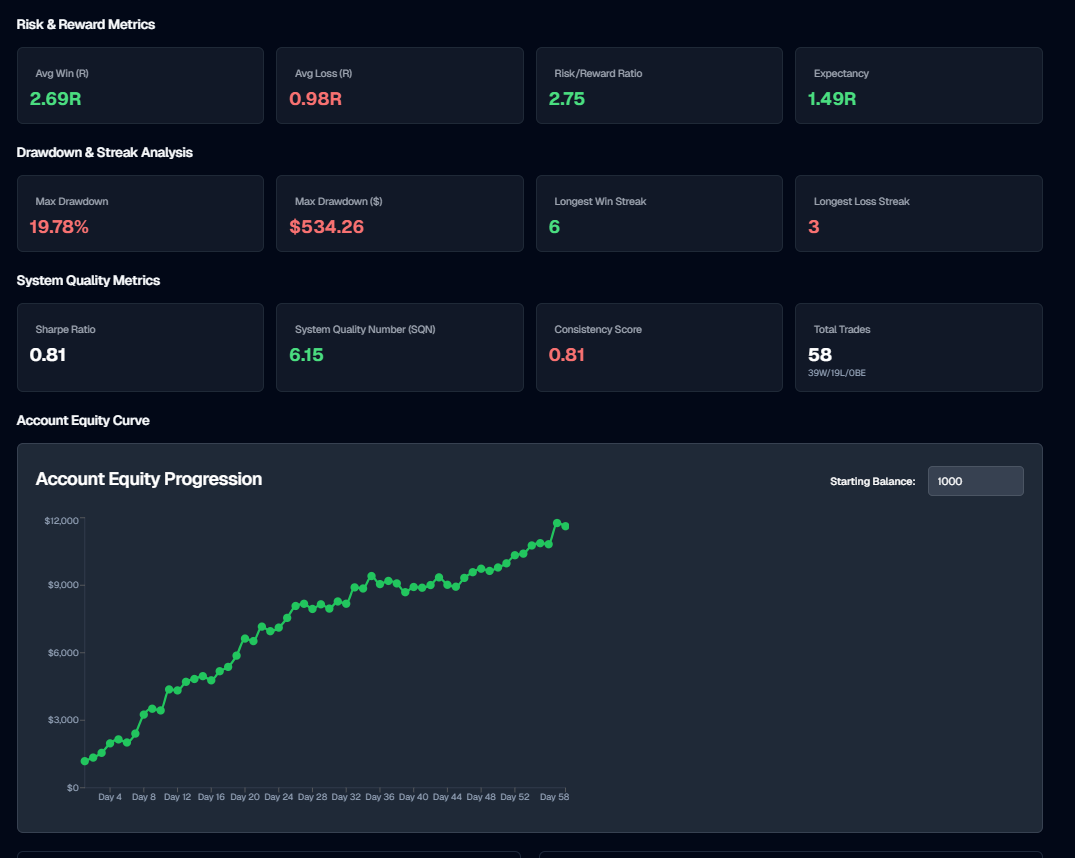Click the Max Drawdown ($) card showing $534.26
The image size is (1075, 858).
(x=399, y=213)
